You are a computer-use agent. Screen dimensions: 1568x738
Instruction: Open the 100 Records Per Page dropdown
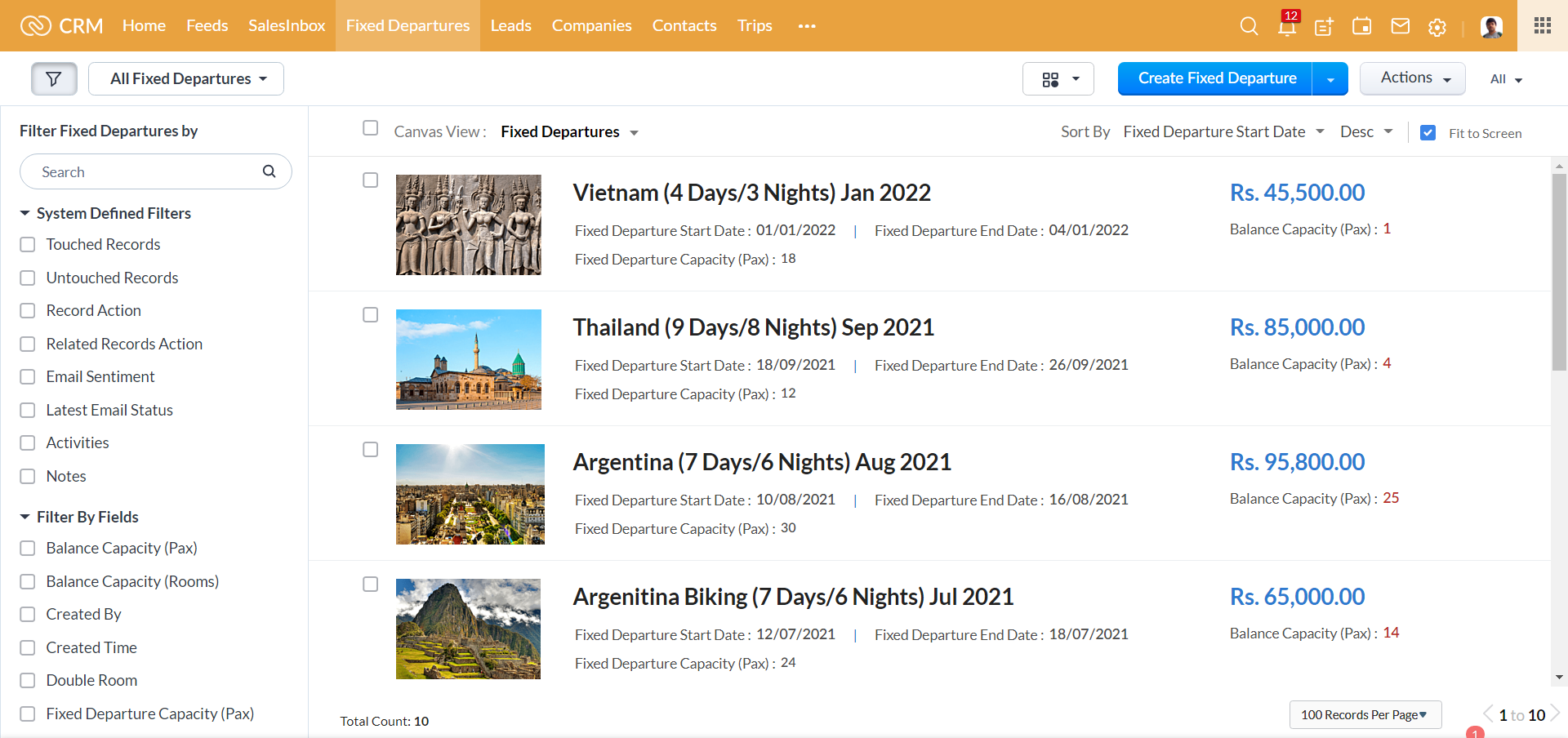point(1365,714)
